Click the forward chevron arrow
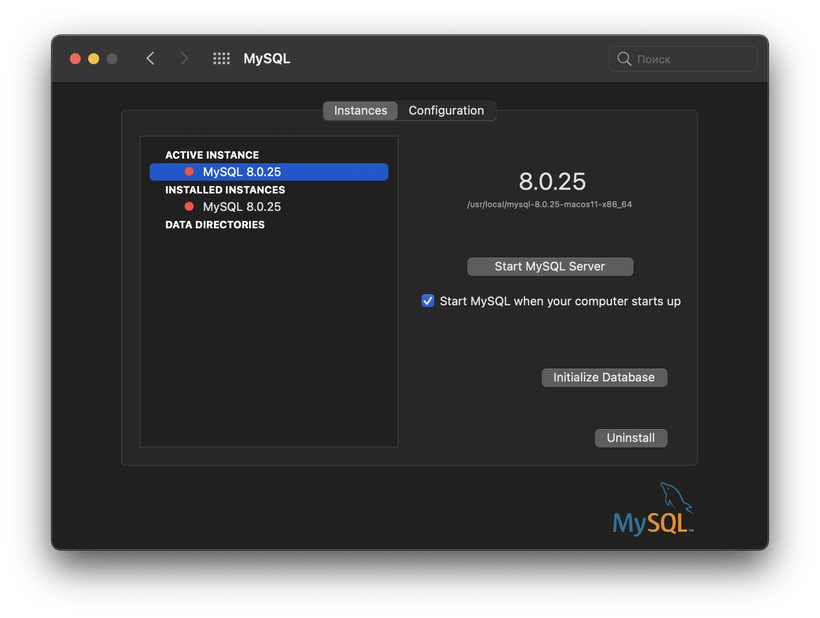 click(184, 59)
